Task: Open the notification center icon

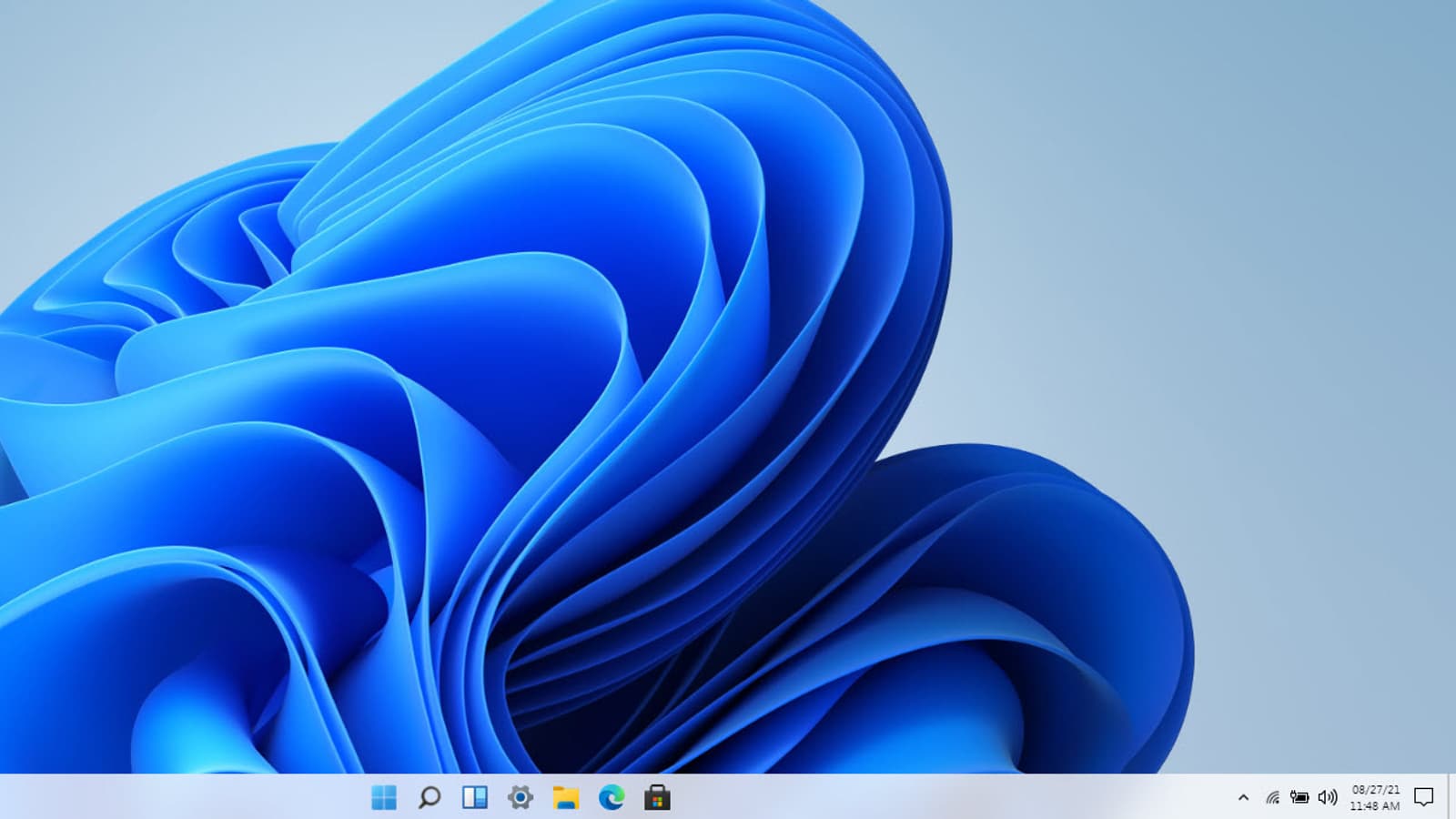Action: pyautogui.click(x=1424, y=798)
